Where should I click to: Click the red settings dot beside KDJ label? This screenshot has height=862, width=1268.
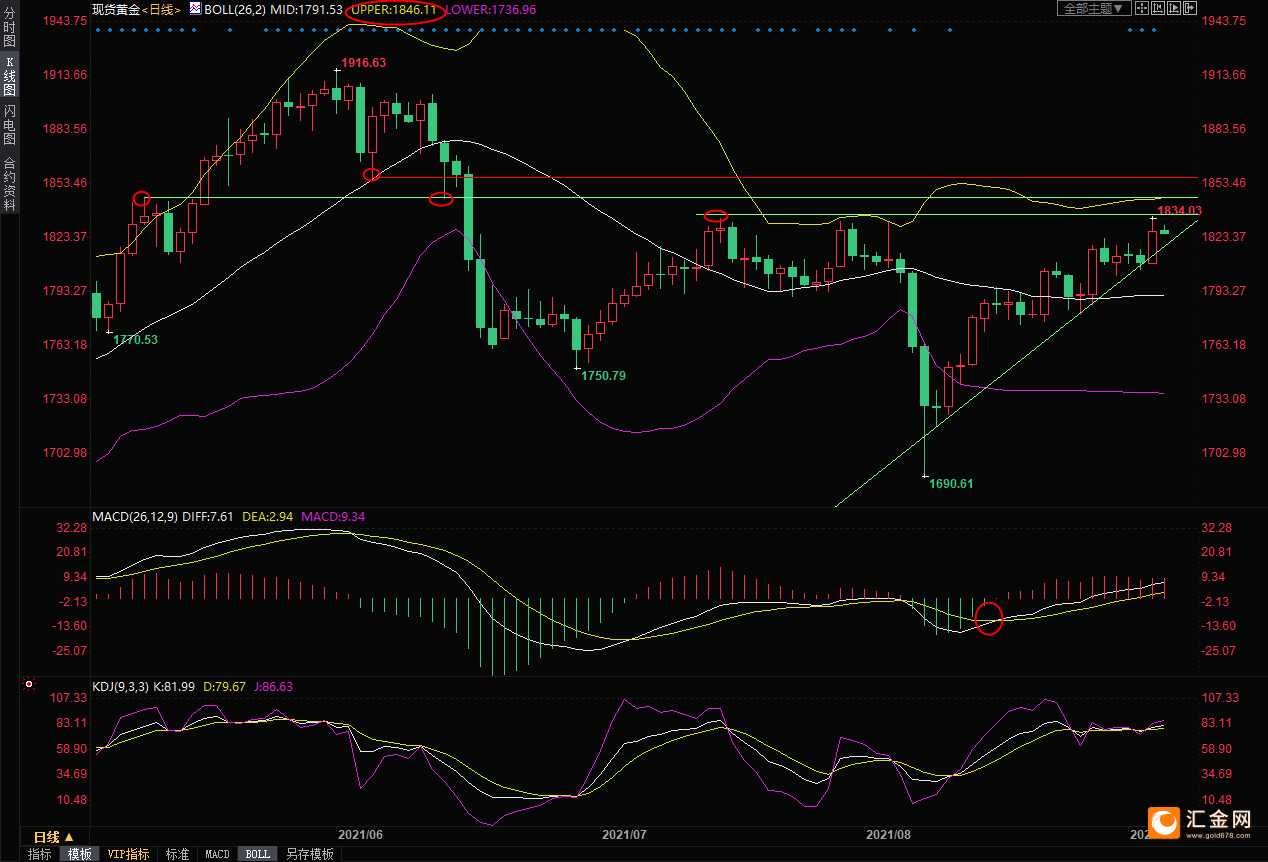pos(28,685)
